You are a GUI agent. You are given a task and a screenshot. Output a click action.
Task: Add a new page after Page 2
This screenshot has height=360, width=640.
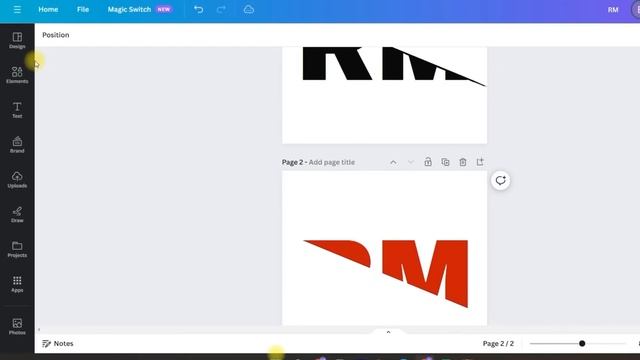(480, 162)
